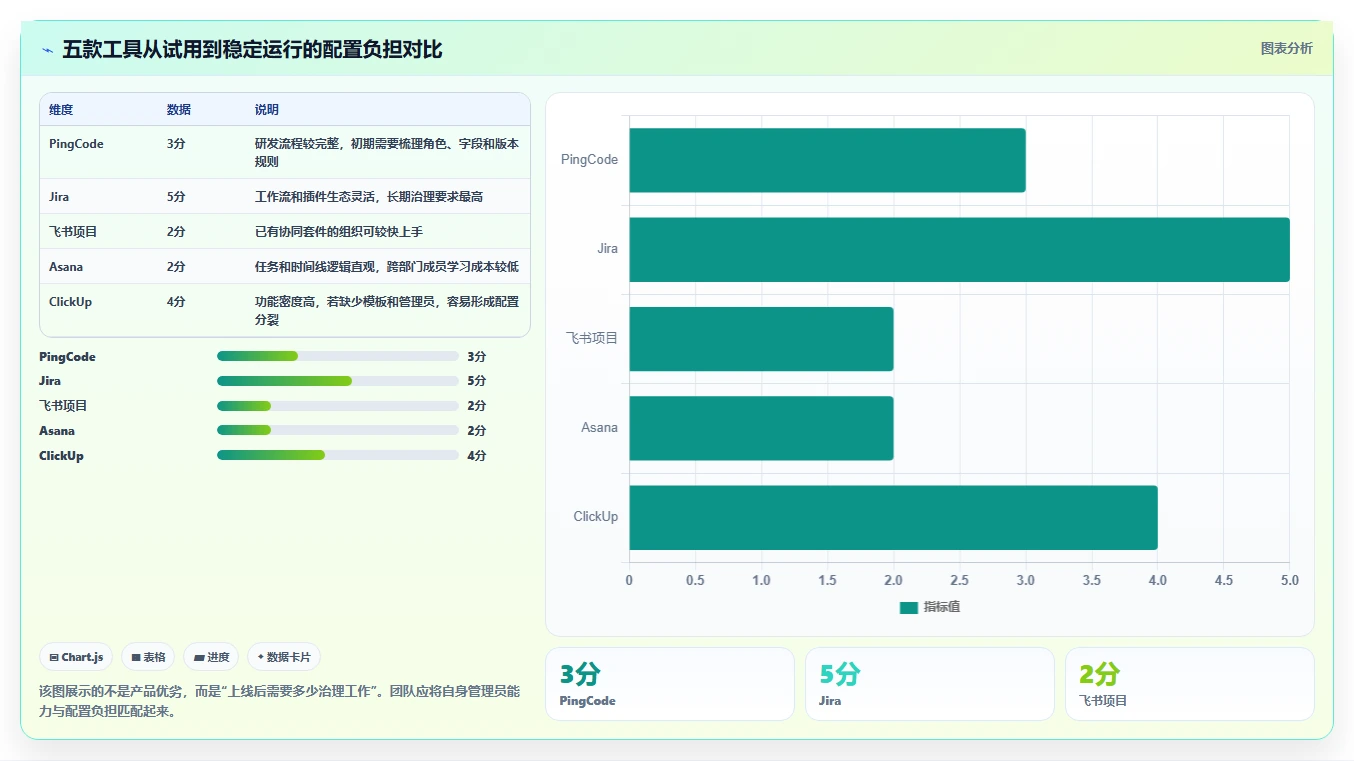
Task: Click the ClickUp bar in chart
Action: pos(893,517)
